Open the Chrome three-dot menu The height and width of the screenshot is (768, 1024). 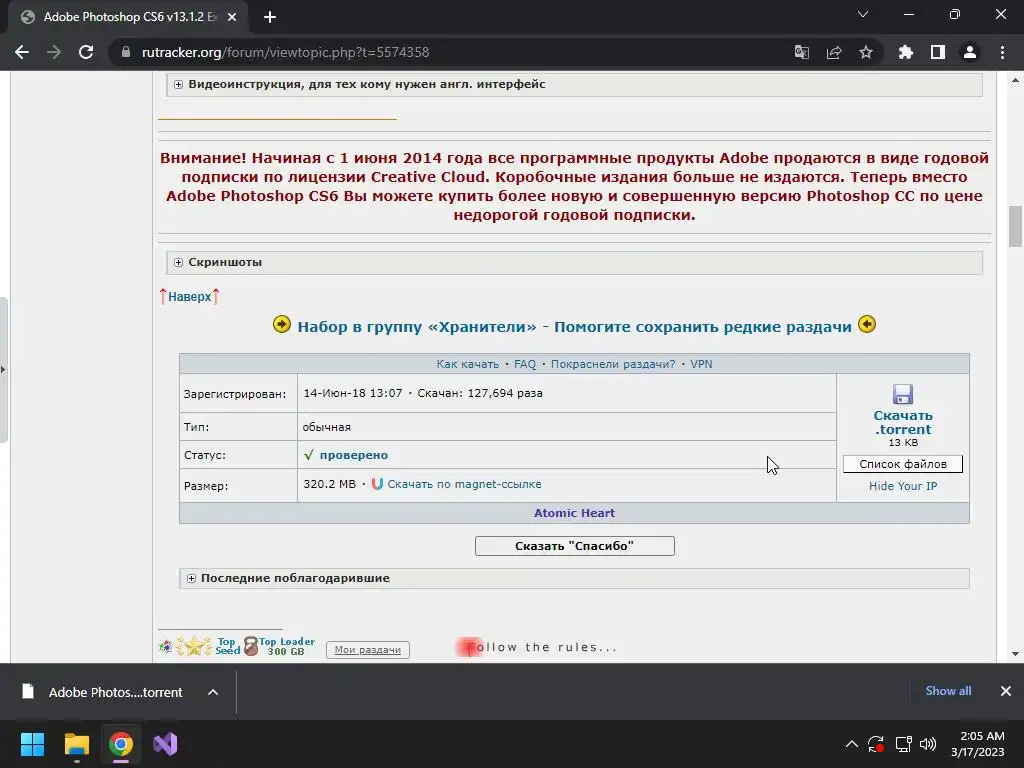1002,52
